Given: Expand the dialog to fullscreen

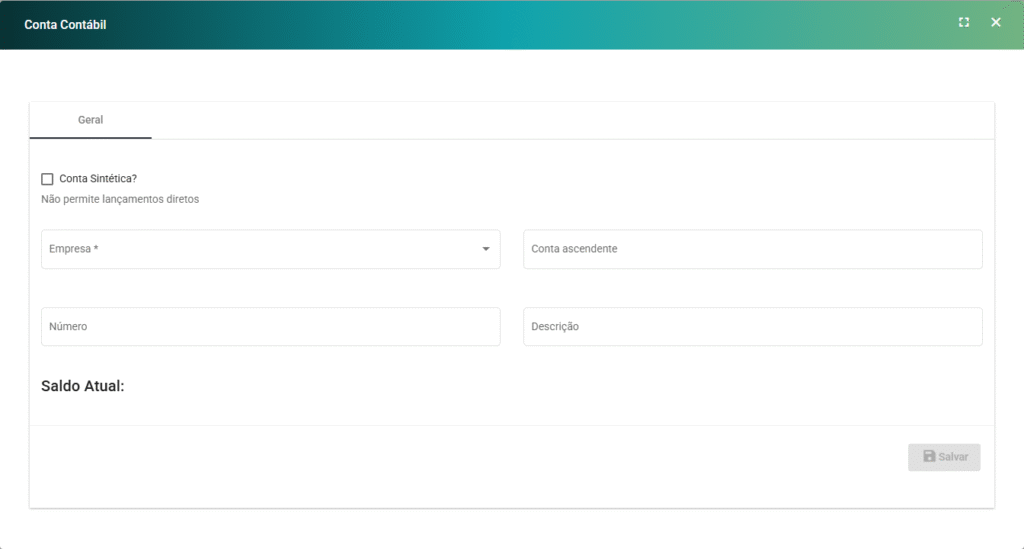Looking at the screenshot, I should point(964,23).
